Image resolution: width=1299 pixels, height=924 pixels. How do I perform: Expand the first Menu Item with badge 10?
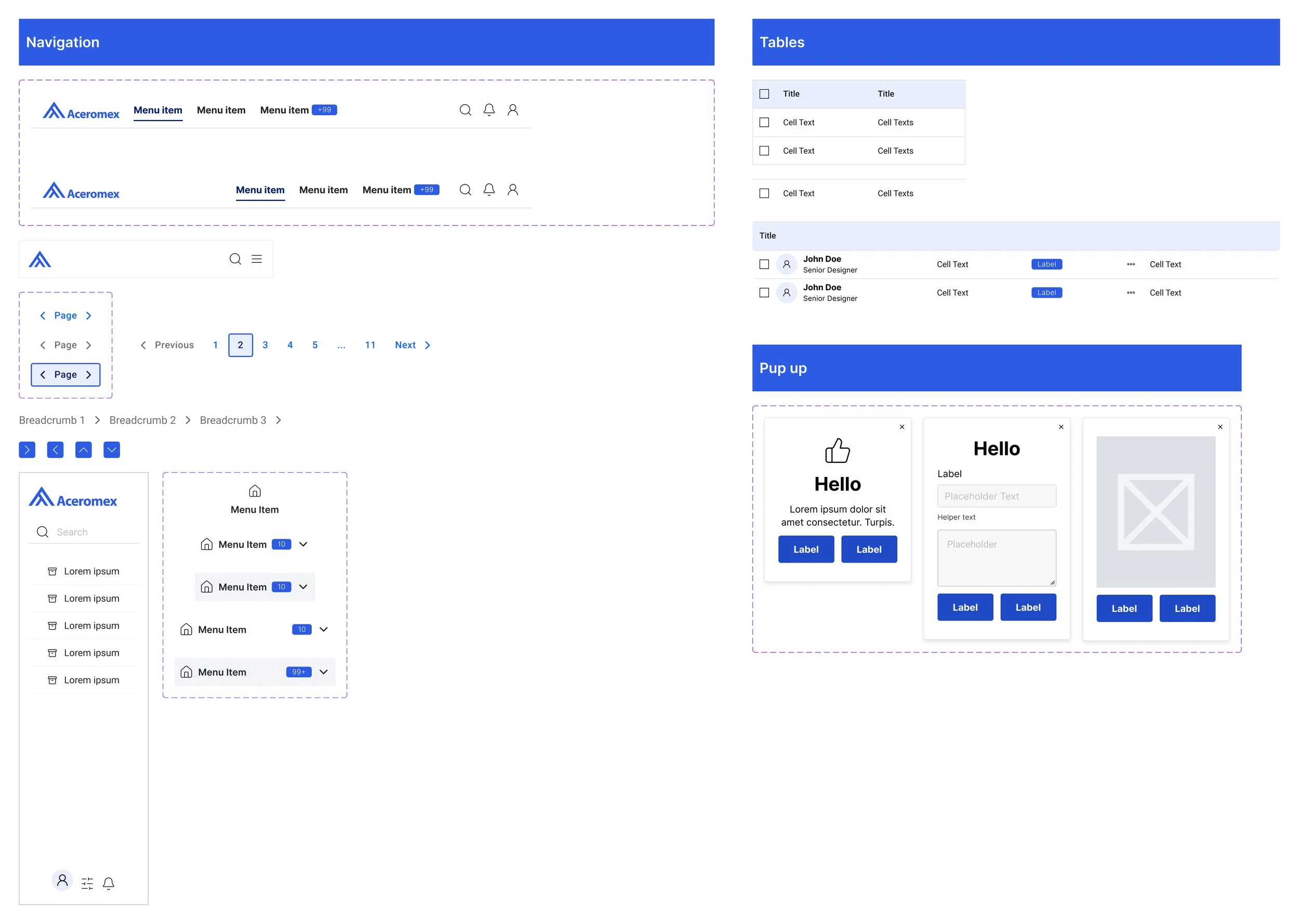pos(303,544)
